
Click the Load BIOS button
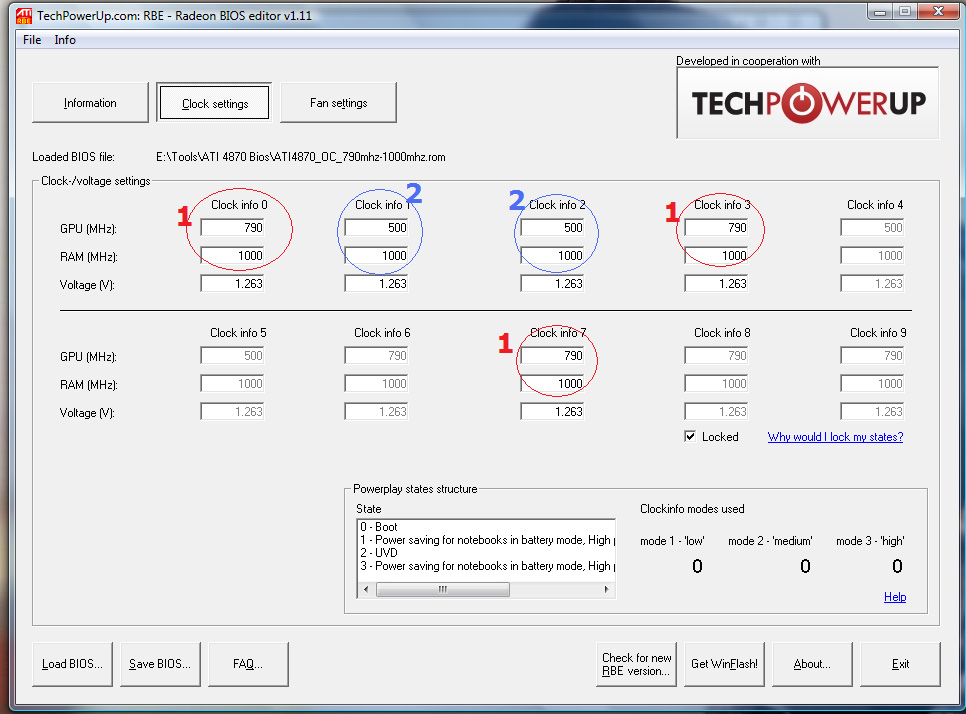point(72,664)
